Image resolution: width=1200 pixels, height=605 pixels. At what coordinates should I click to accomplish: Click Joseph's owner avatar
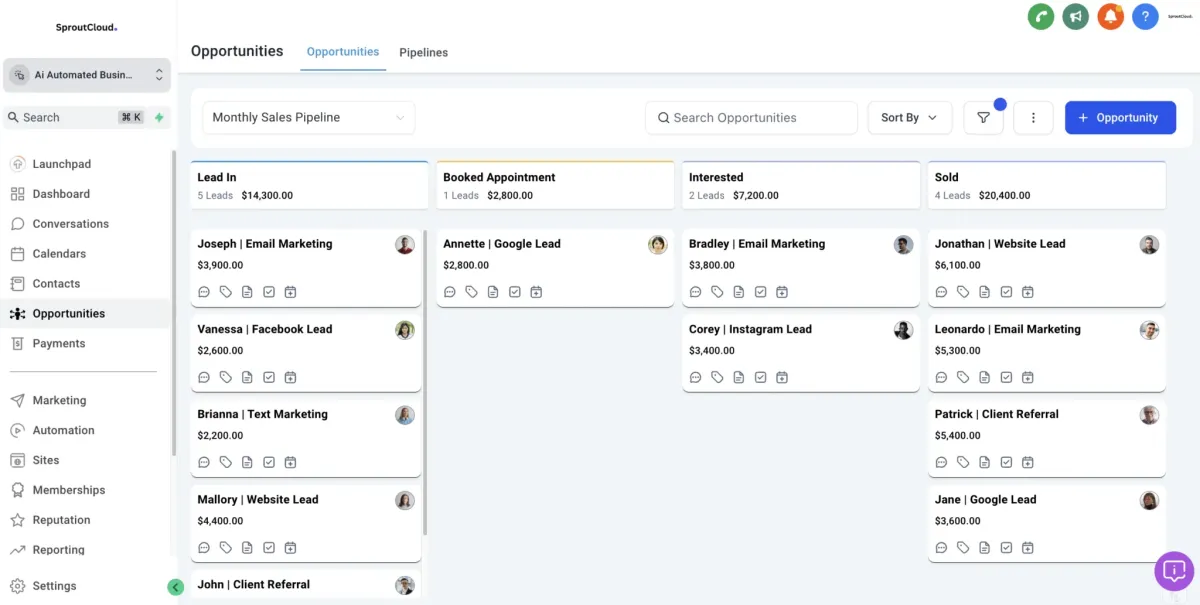pyautogui.click(x=405, y=245)
